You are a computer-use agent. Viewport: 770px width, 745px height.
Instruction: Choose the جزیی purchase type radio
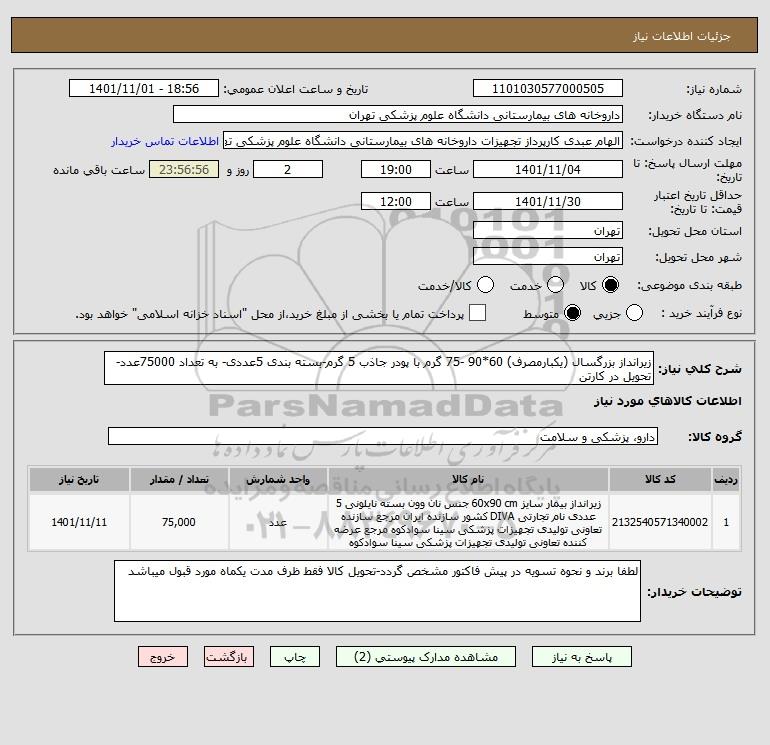pyautogui.click(x=634, y=313)
